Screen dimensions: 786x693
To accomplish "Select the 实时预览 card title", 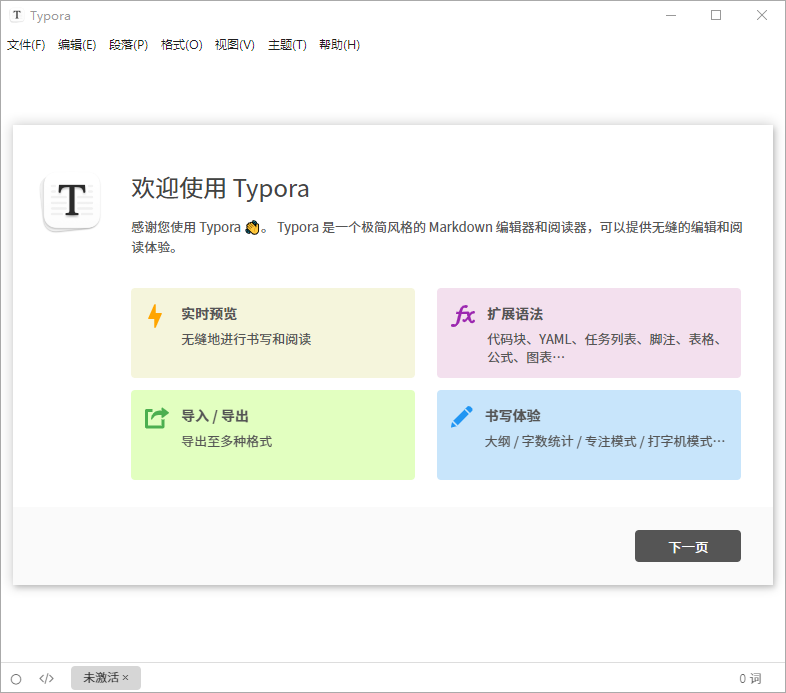I will 209,314.
